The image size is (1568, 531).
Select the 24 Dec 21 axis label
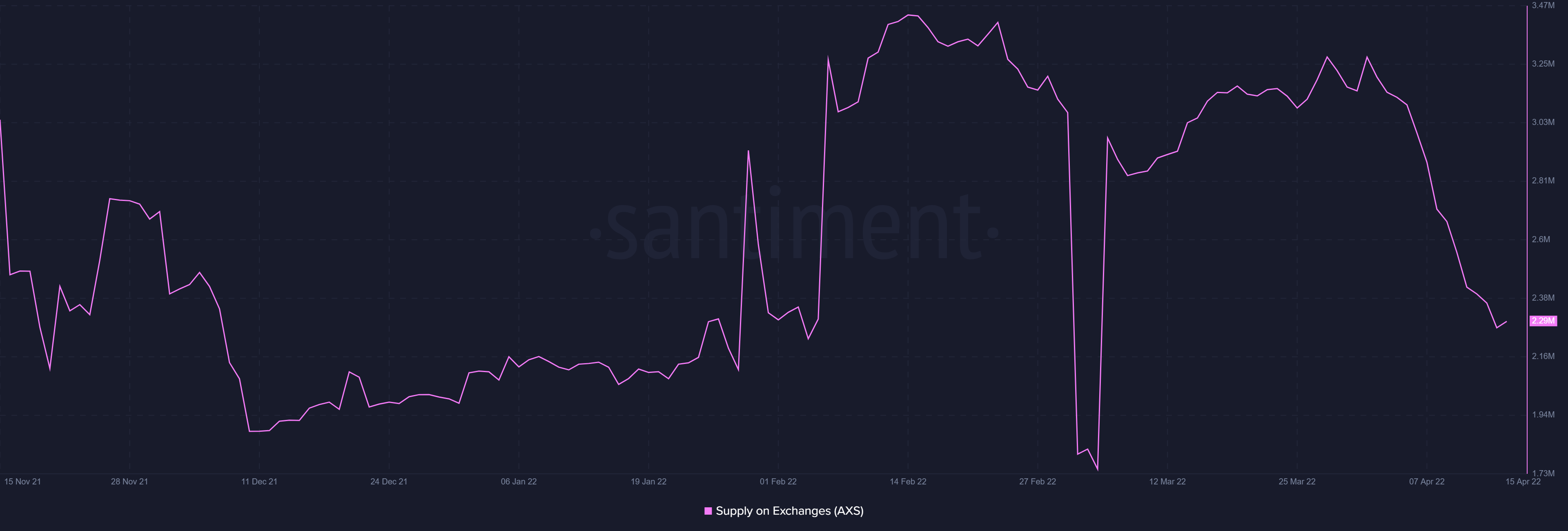389,482
